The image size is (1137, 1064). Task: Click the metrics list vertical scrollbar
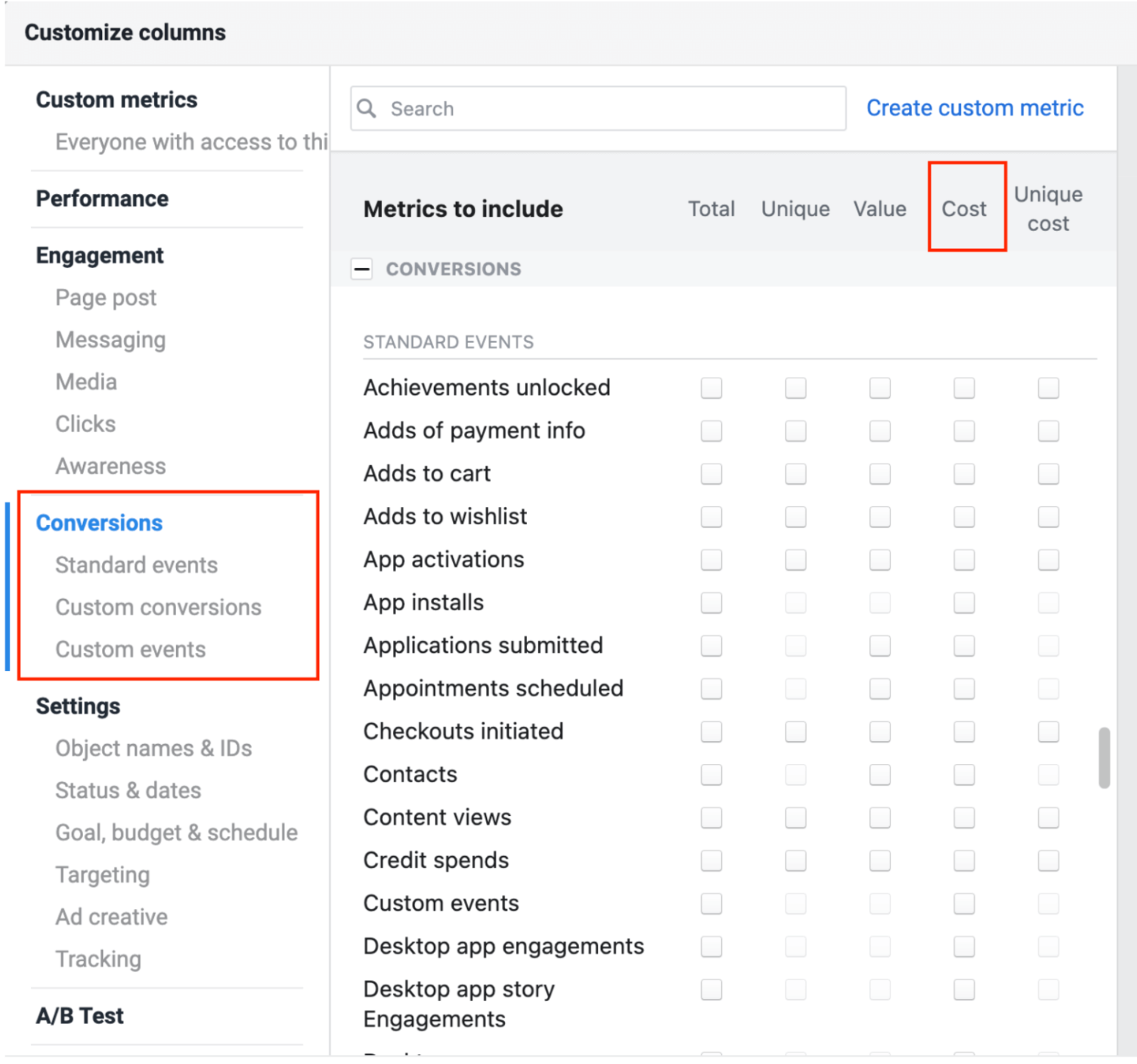[x=1104, y=758]
